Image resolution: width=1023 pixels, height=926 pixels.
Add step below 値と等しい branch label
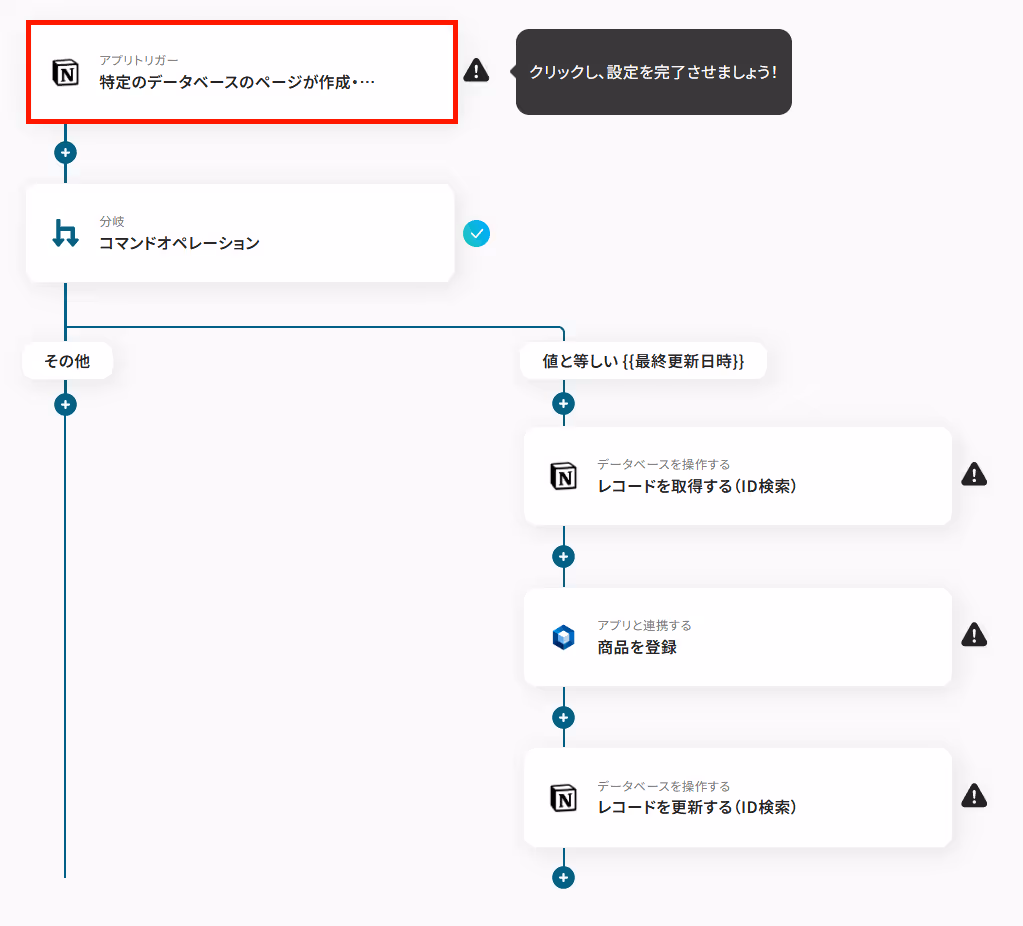coord(564,404)
